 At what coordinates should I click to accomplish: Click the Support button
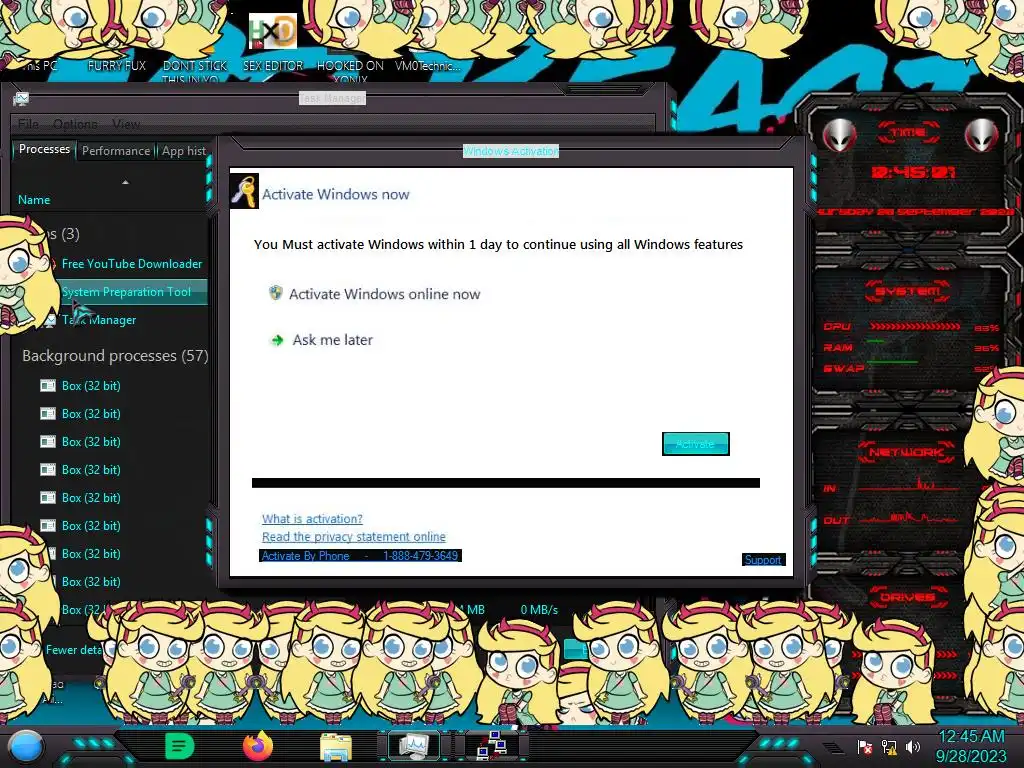[x=763, y=560]
